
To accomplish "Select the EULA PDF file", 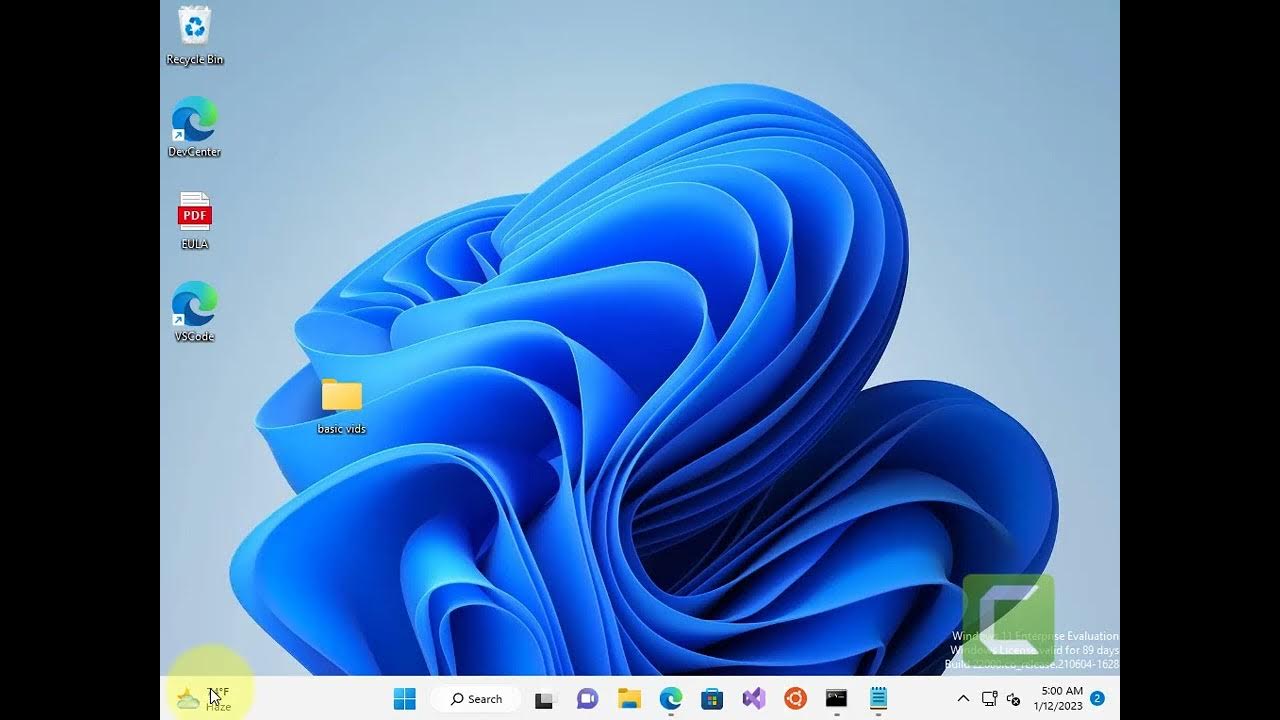I will (x=194, y=220).
